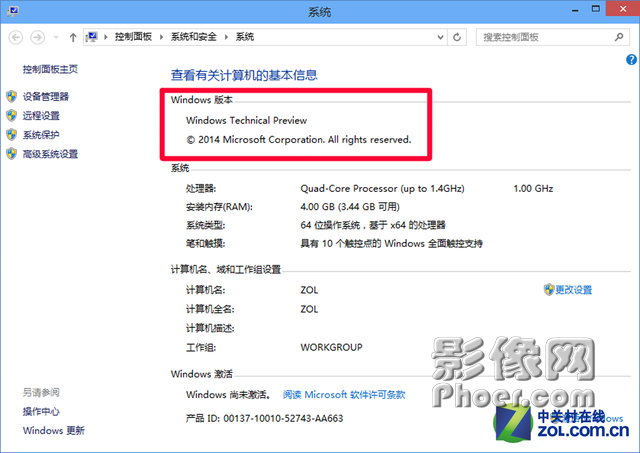
Task: Open 设备管理器 link
Action: 46,97
